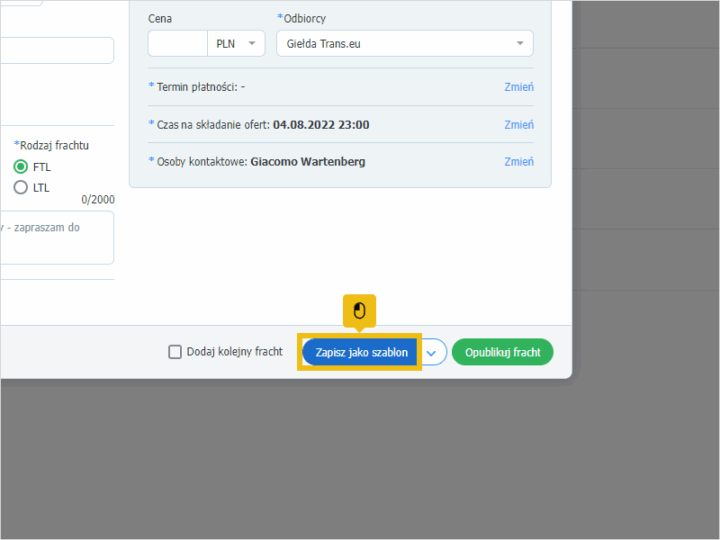Click the dimmed background below the dialog
Image resolution: width=720 pixels, height=540 pixels.
(x=360, y=460)
